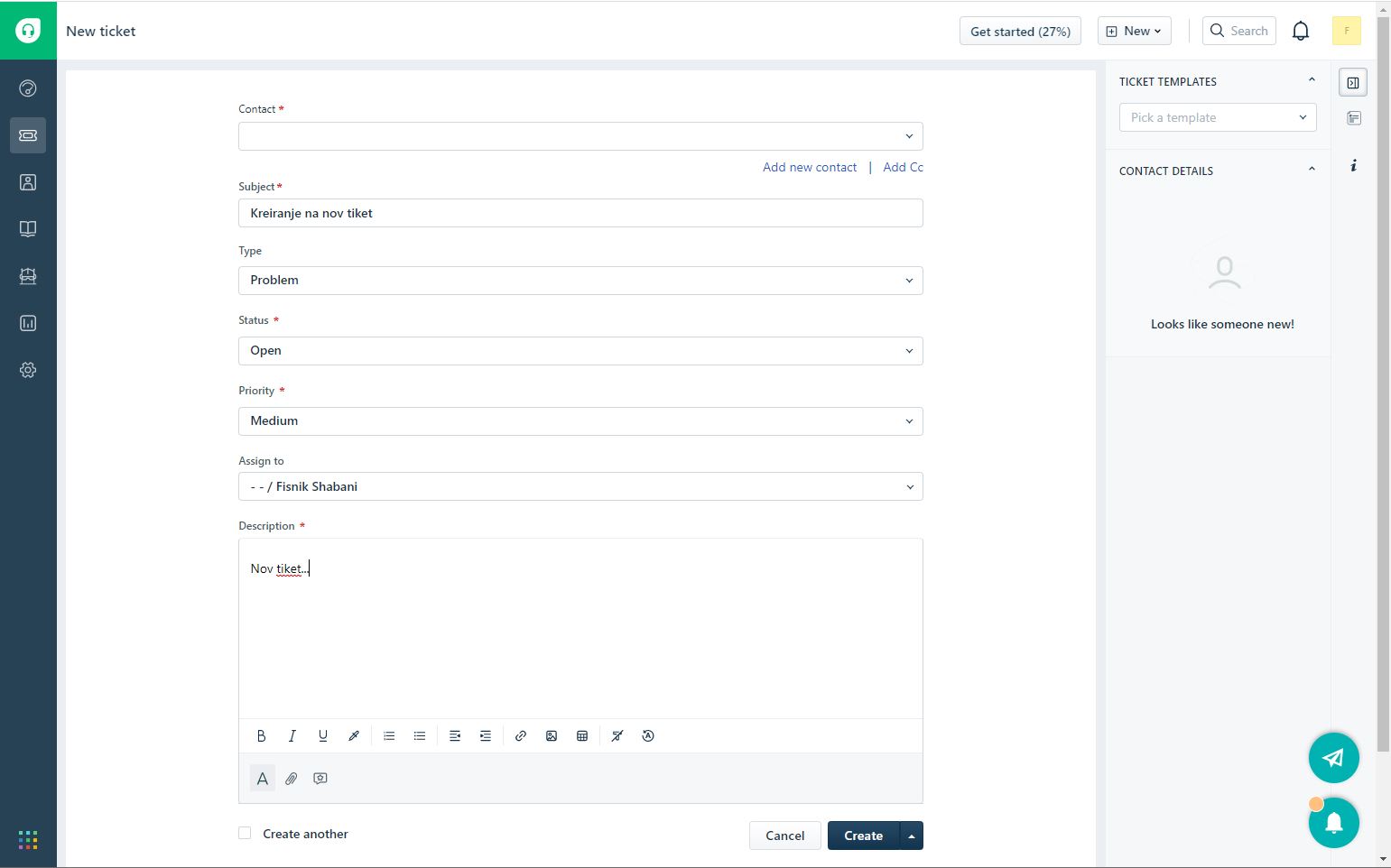Open the Solutions knowledge base book icon
Image resolution: width=1391 pixels, height=868 pixels.
coord(28,229)
